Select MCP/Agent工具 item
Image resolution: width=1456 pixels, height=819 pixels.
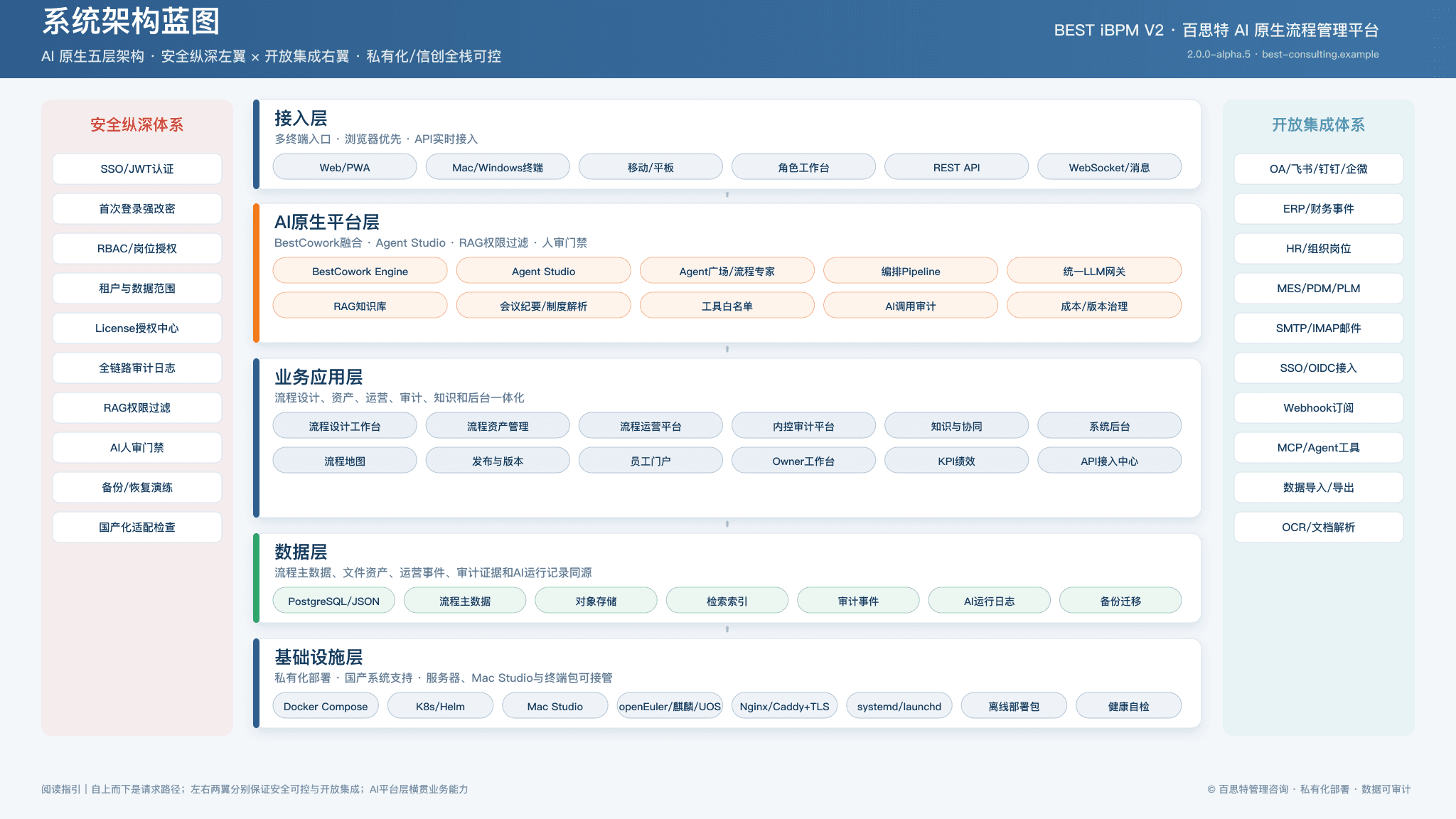(x=1319, y=447)
